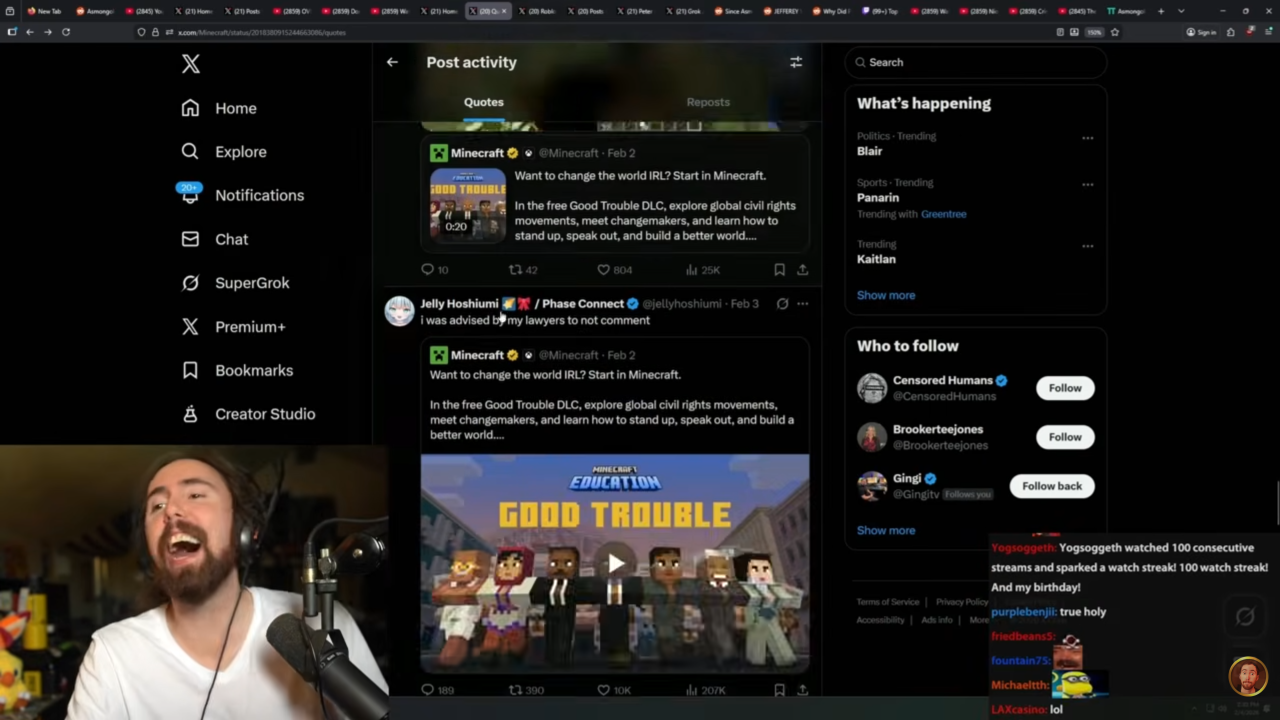Select the JEFFEREY browser tab
This screenshot has height=720, width=1280.
(x=784, y=11)
